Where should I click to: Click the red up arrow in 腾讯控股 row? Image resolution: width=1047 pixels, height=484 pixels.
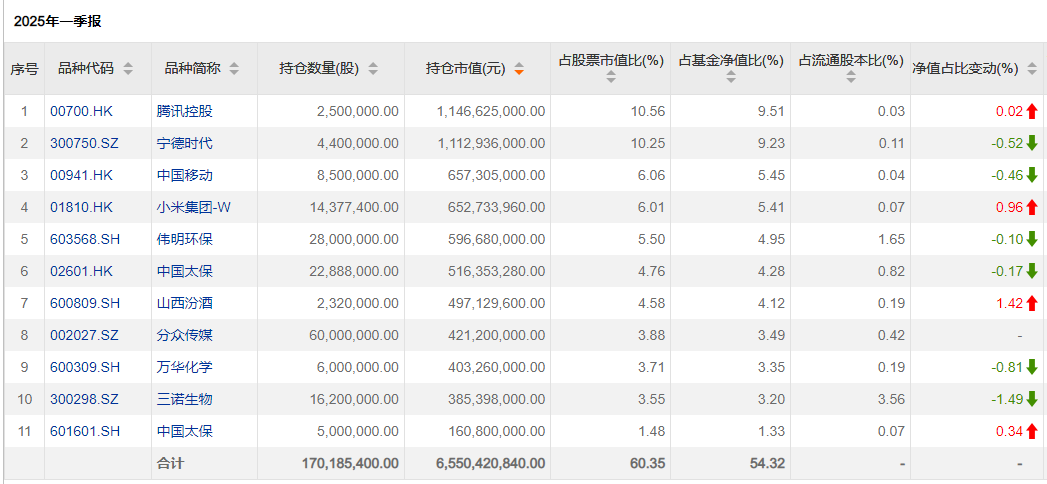1032,111
